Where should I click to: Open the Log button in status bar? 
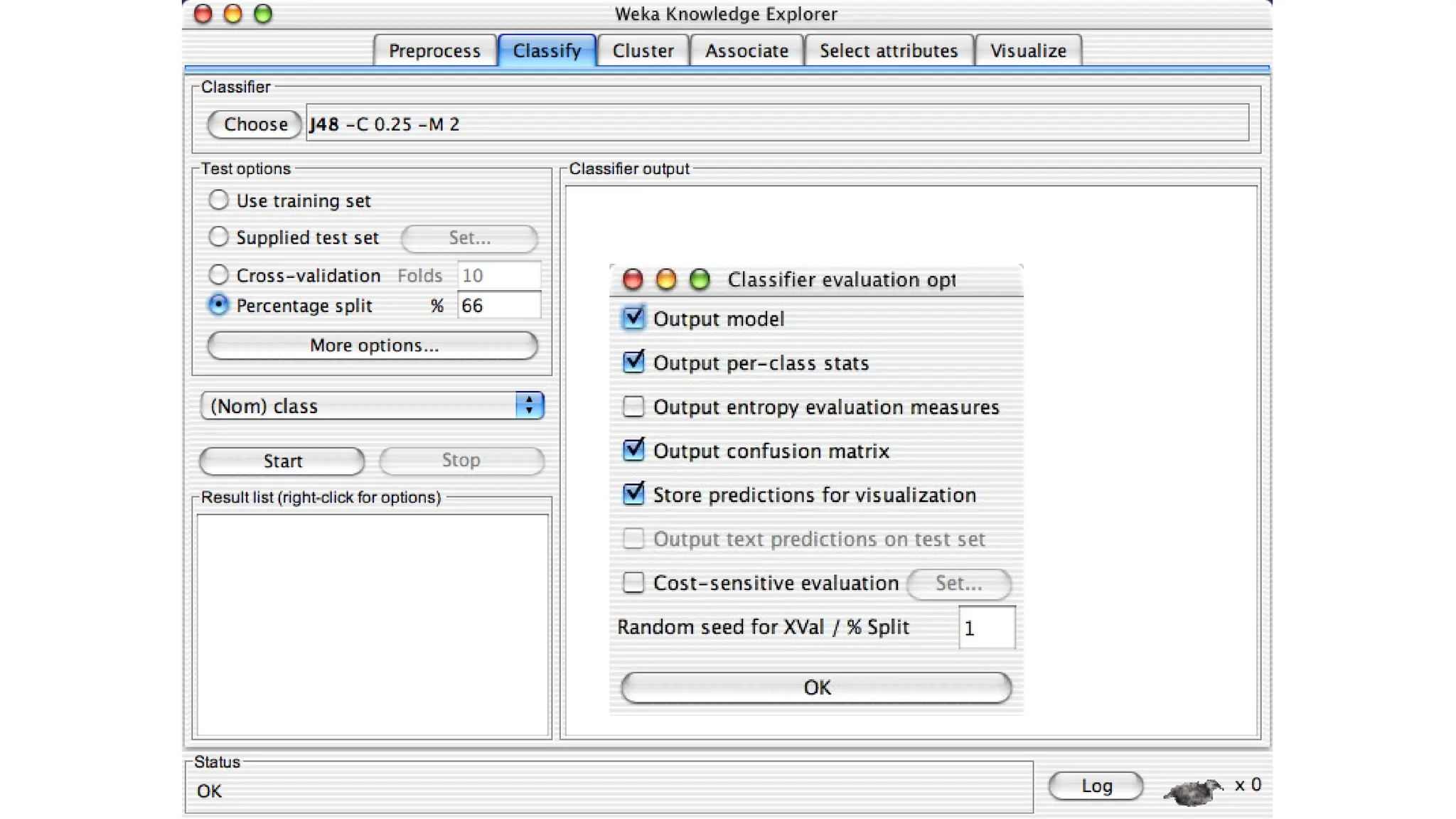coord(1096,786)
